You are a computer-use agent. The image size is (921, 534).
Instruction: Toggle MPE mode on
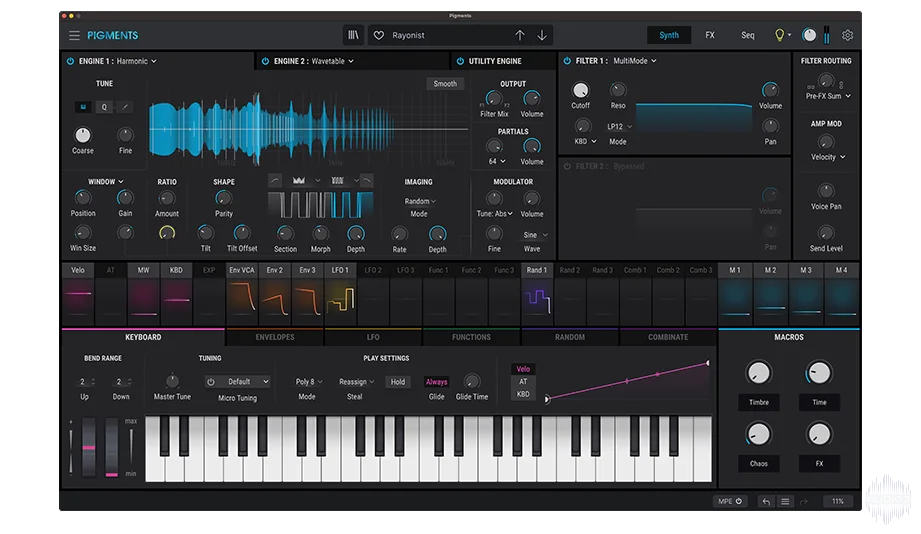tap(730, 501)
